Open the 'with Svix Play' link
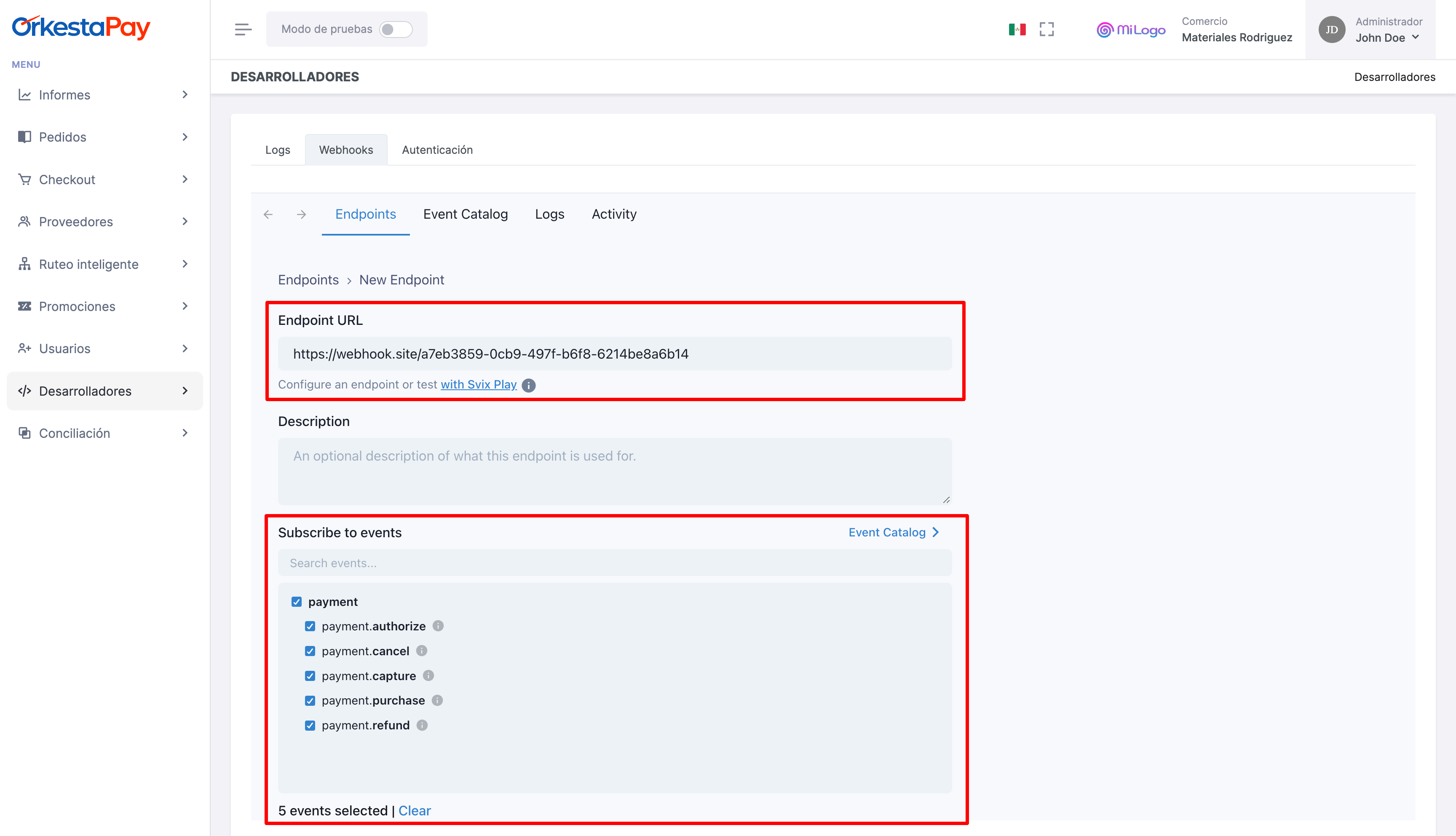The height and width of the screenshot is (836, 1456). pos(479,385)
